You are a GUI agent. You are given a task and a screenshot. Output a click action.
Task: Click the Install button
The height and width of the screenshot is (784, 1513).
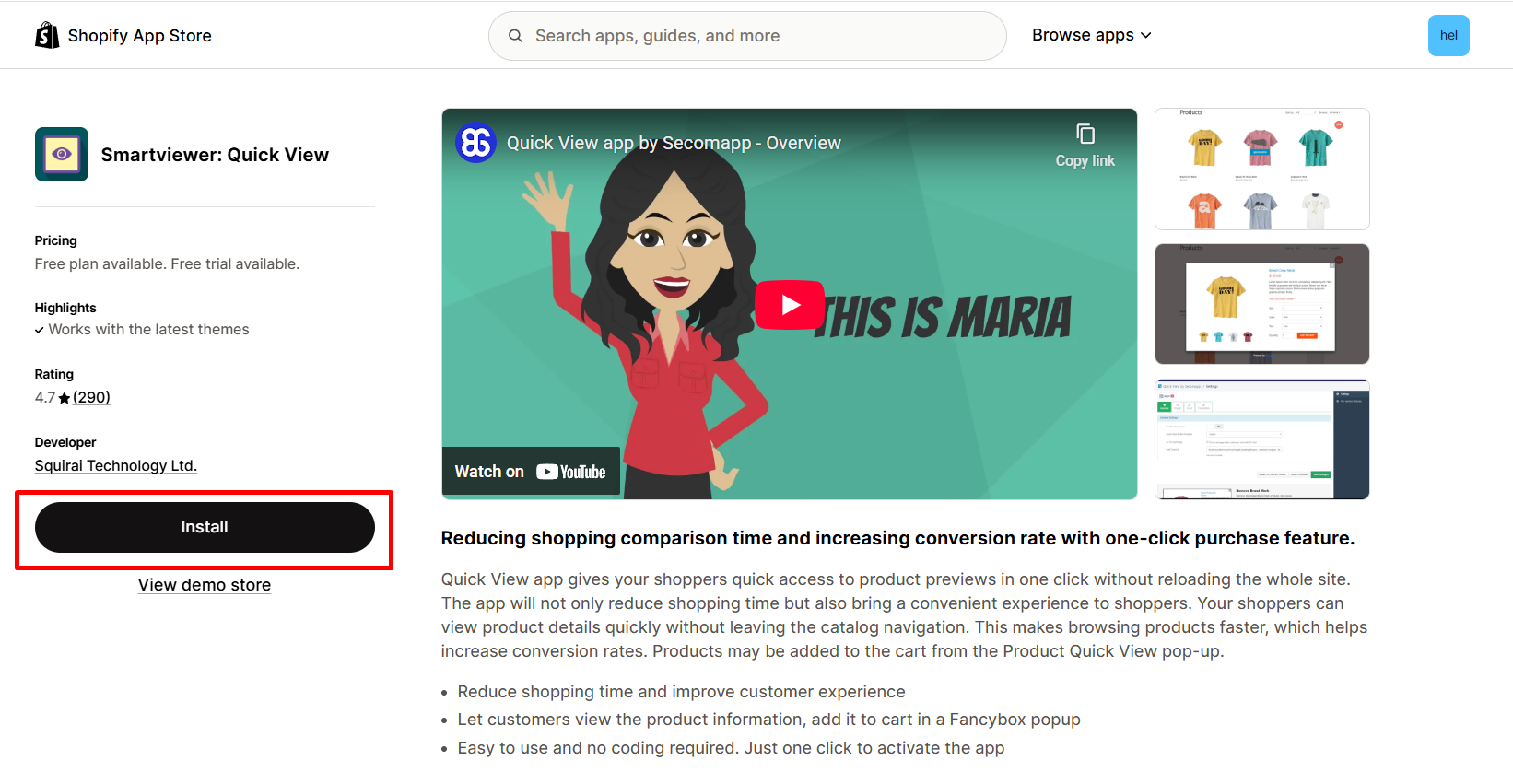point(205,527)
